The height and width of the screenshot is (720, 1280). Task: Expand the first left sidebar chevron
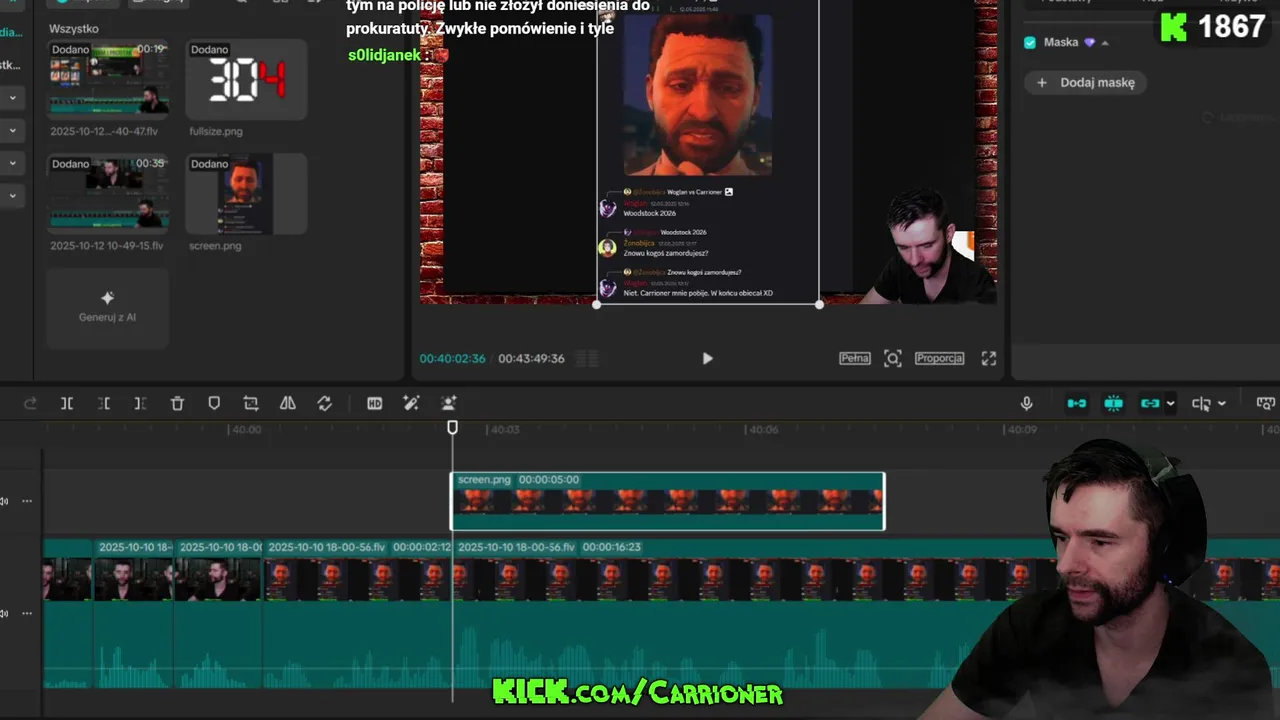(x=12, y=98)
